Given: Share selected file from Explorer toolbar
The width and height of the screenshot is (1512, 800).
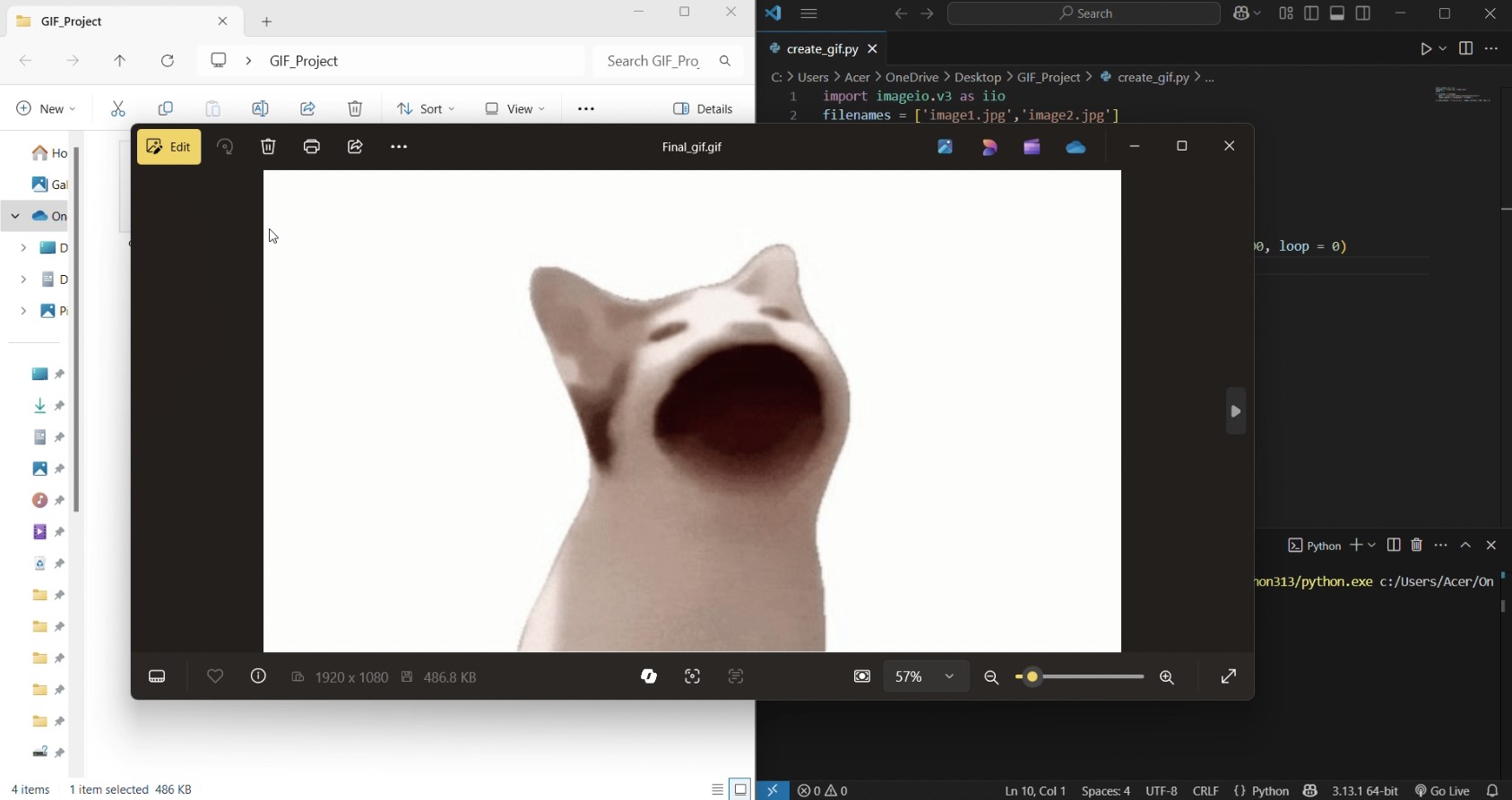Looking at the screenshot, I should coord(307,108).
